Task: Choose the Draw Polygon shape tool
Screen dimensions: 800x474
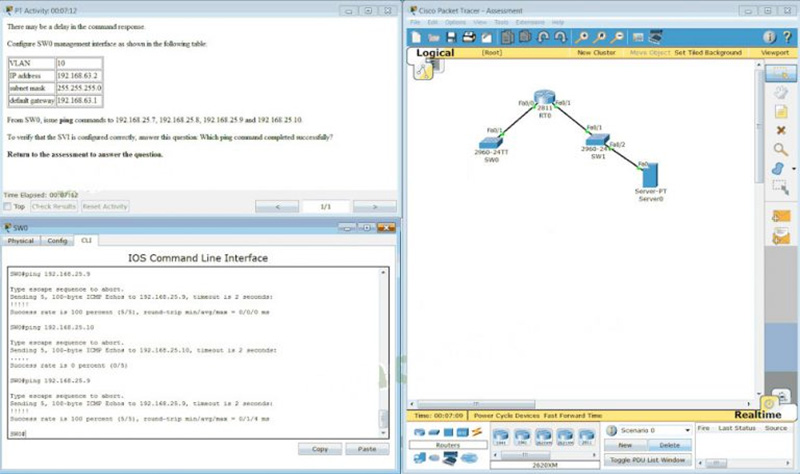Action: (778, 168)
